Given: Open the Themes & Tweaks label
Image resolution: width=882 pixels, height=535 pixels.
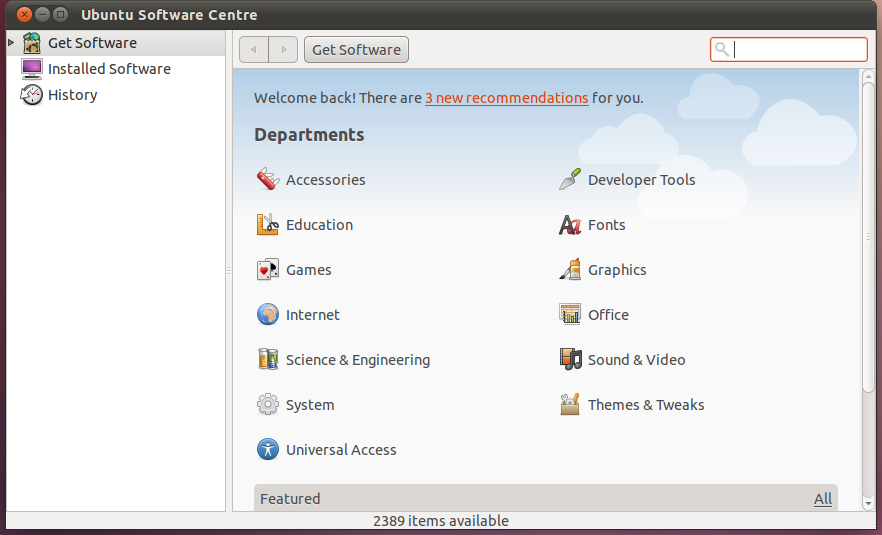Looking at the screenshot, I should pyautogui.click(x=646, y=404).
